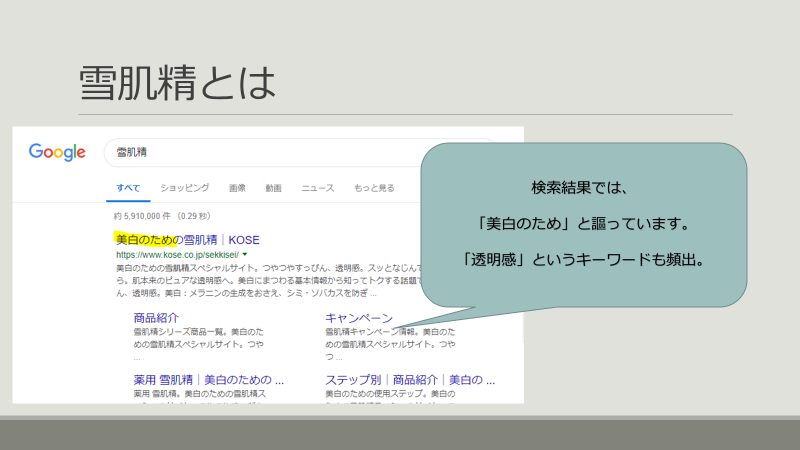The image size is (800, 450).
Task: Click the slide title 雪肌精とは
Action: (177, 83)
